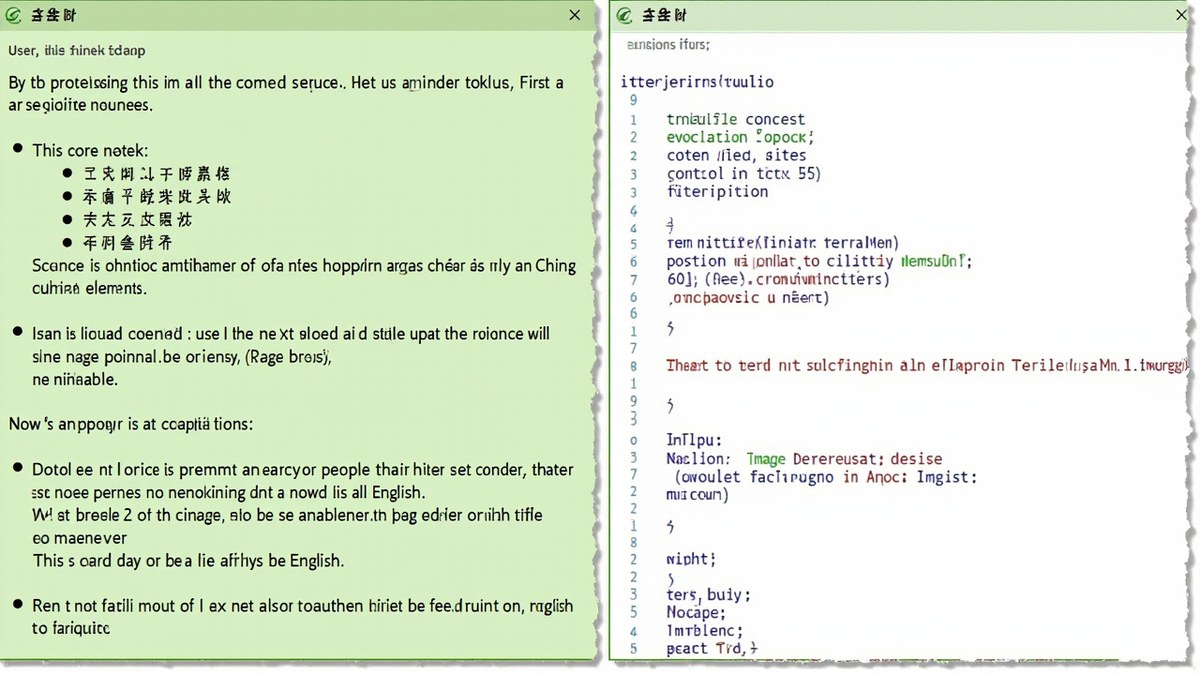Click the "Nocape;" code line
This screenshot has height=675, width=1200.
tap(696, 613)
